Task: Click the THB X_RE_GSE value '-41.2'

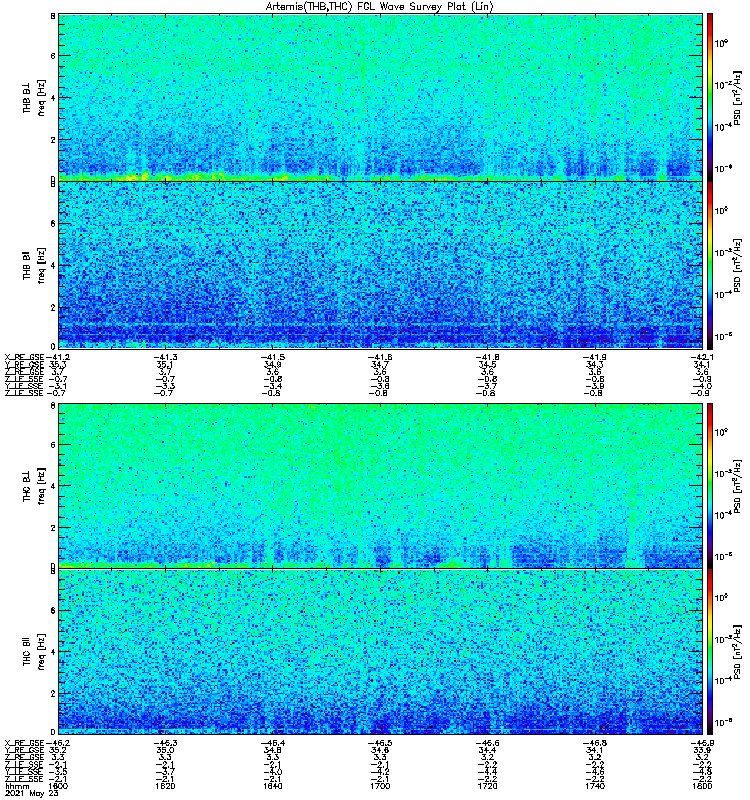Action: [58, 357]
